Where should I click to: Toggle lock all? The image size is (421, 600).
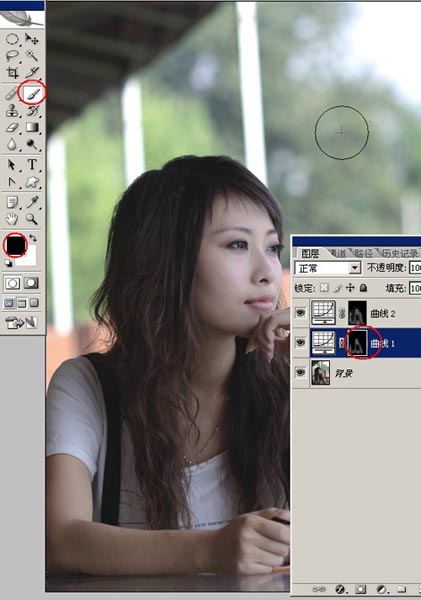363,288
